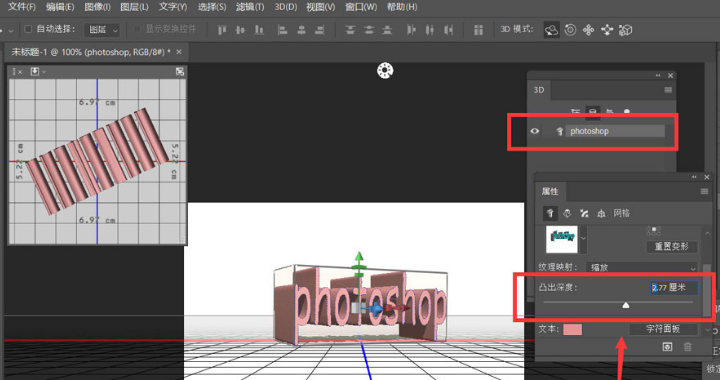Enable the 自动选择 checkbox

pos(28,29)
